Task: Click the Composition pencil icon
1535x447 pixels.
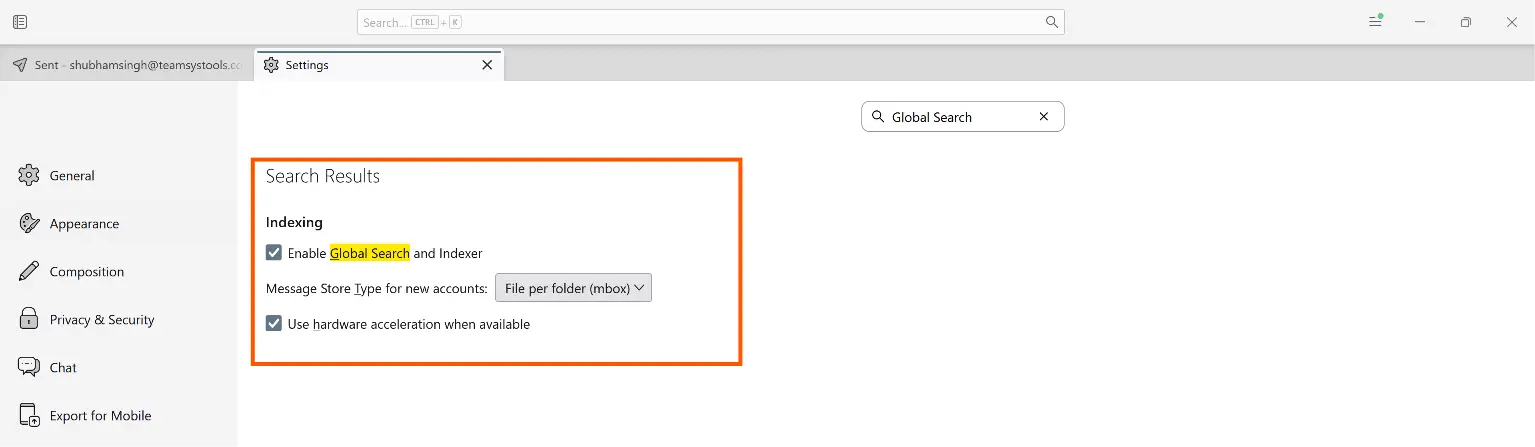Action: click(x=29, y=271)
